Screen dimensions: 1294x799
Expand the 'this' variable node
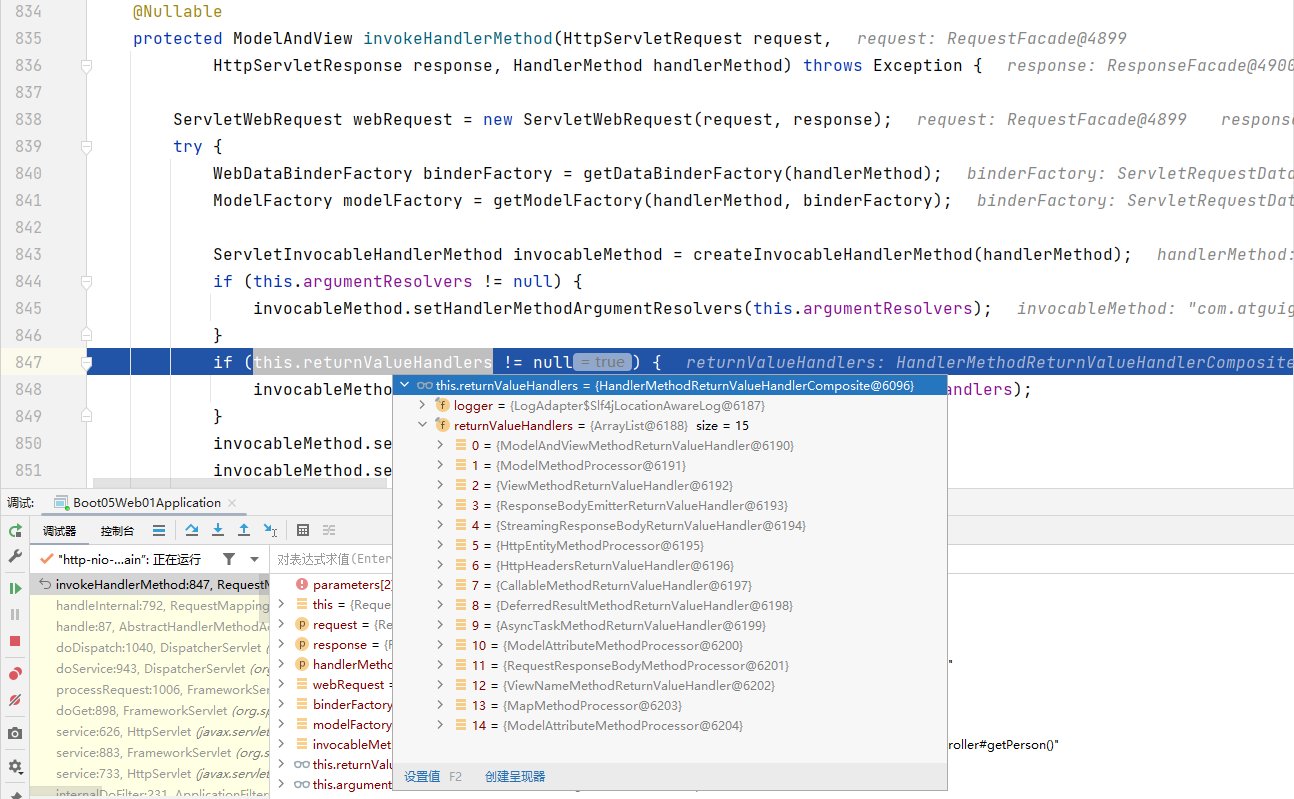pyautogui.click(x=282, y=604)
